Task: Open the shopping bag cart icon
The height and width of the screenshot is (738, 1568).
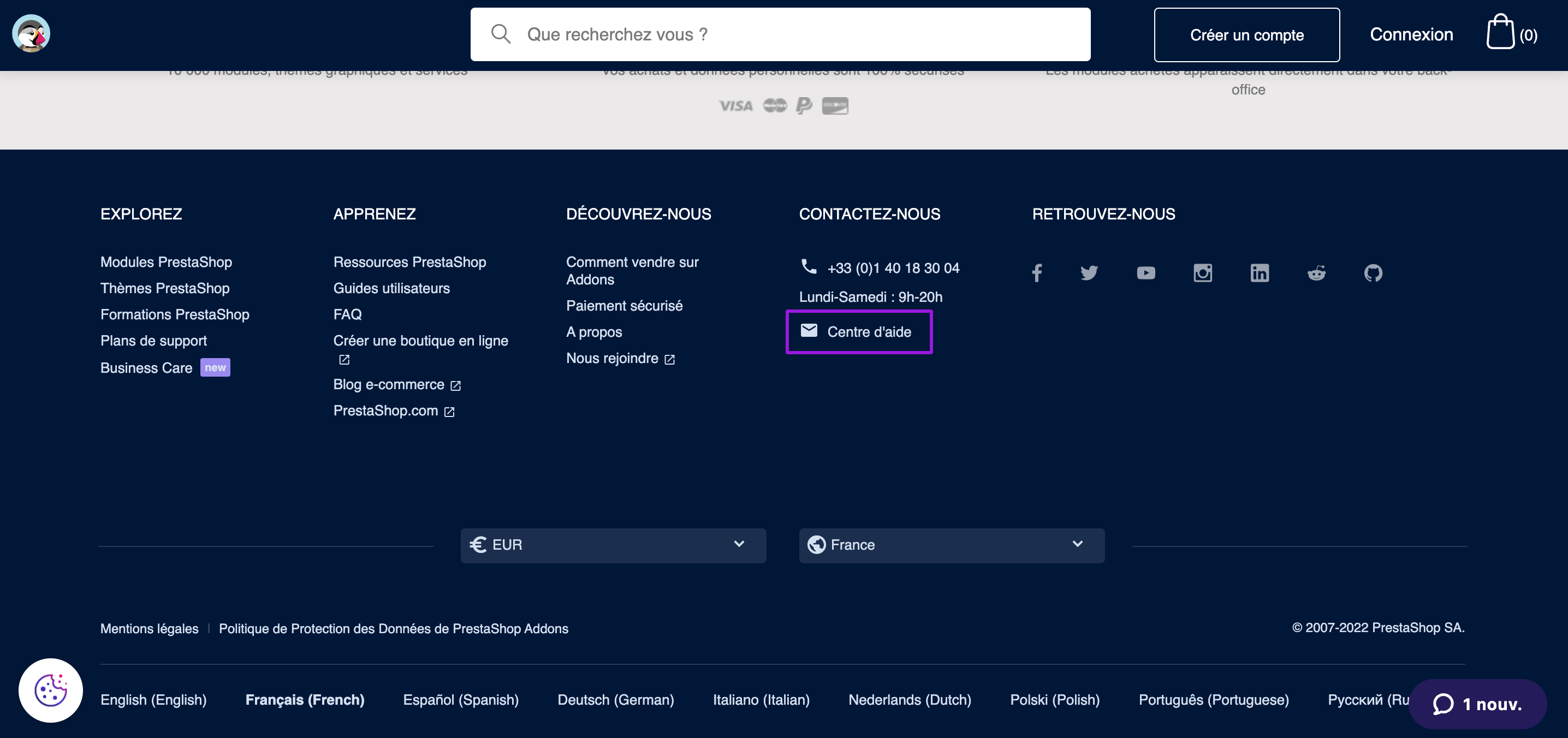Action: point(1500,32)
